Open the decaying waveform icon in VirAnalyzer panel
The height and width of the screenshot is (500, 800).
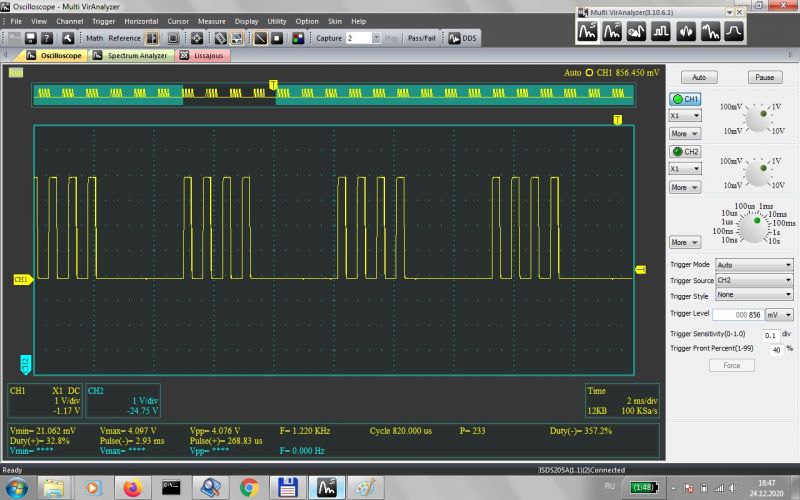(710, 32)
